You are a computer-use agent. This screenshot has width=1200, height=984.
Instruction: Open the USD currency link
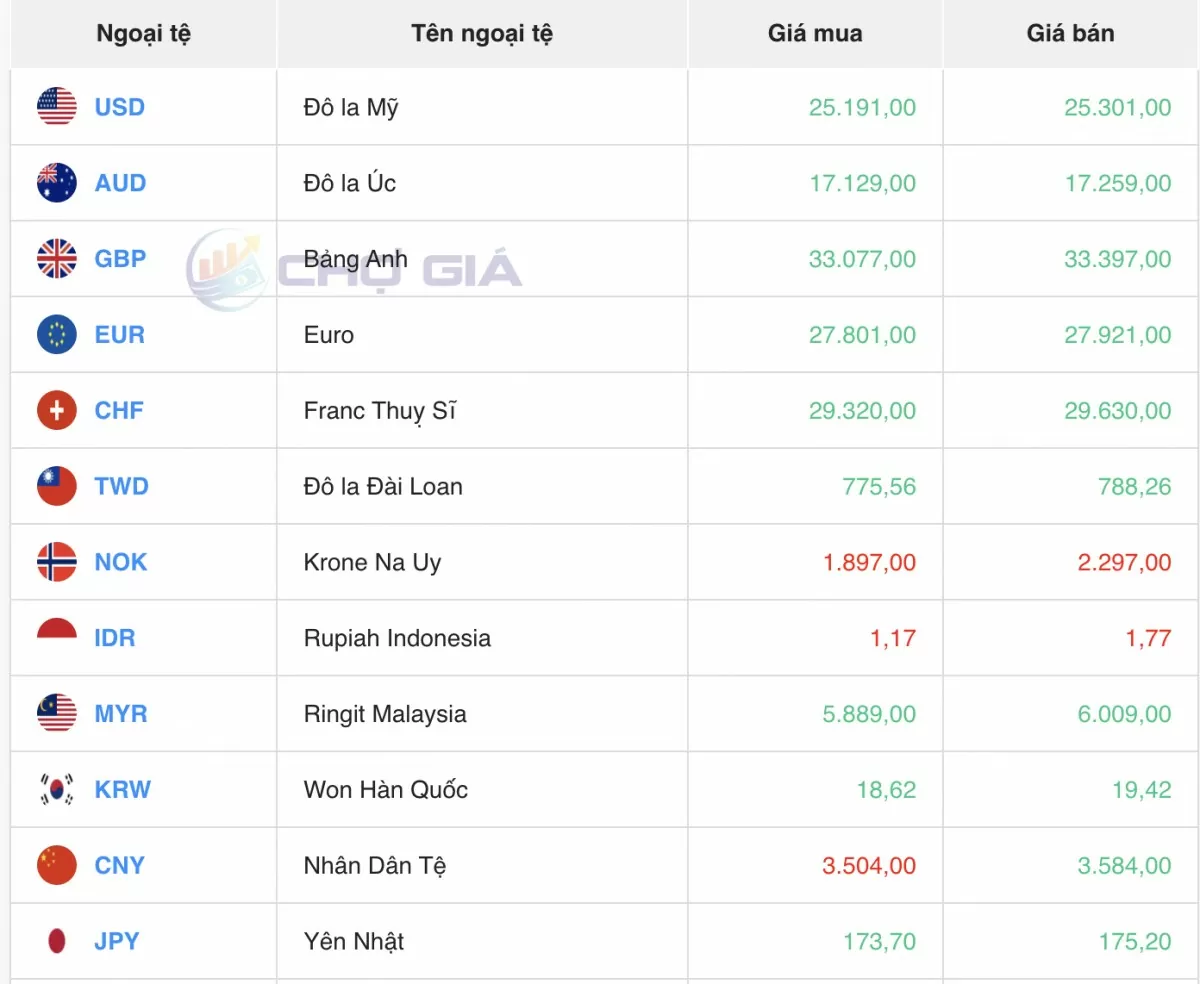(x=120, y=107)
